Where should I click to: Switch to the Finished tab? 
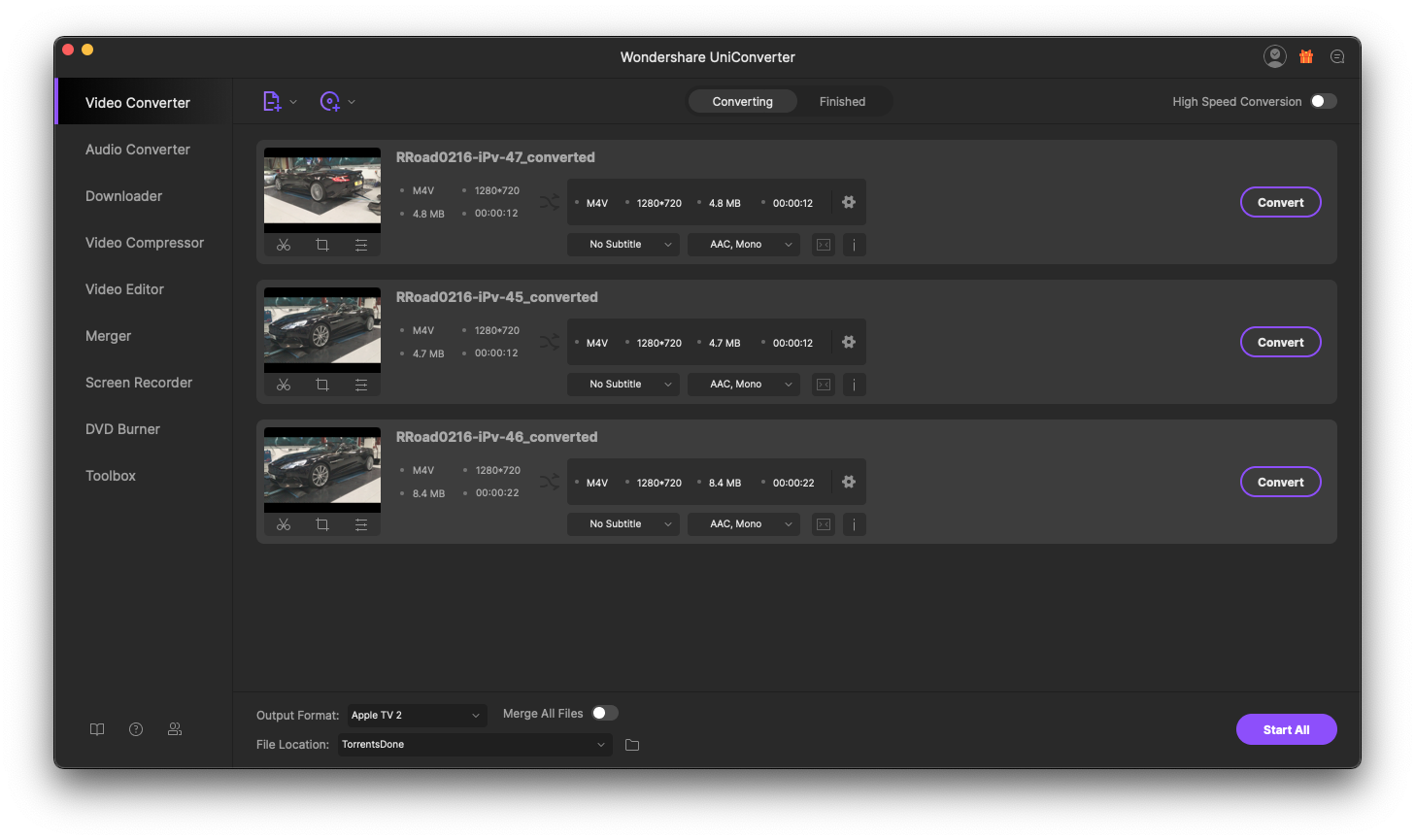pyautogui.click(x=842, y=101)
